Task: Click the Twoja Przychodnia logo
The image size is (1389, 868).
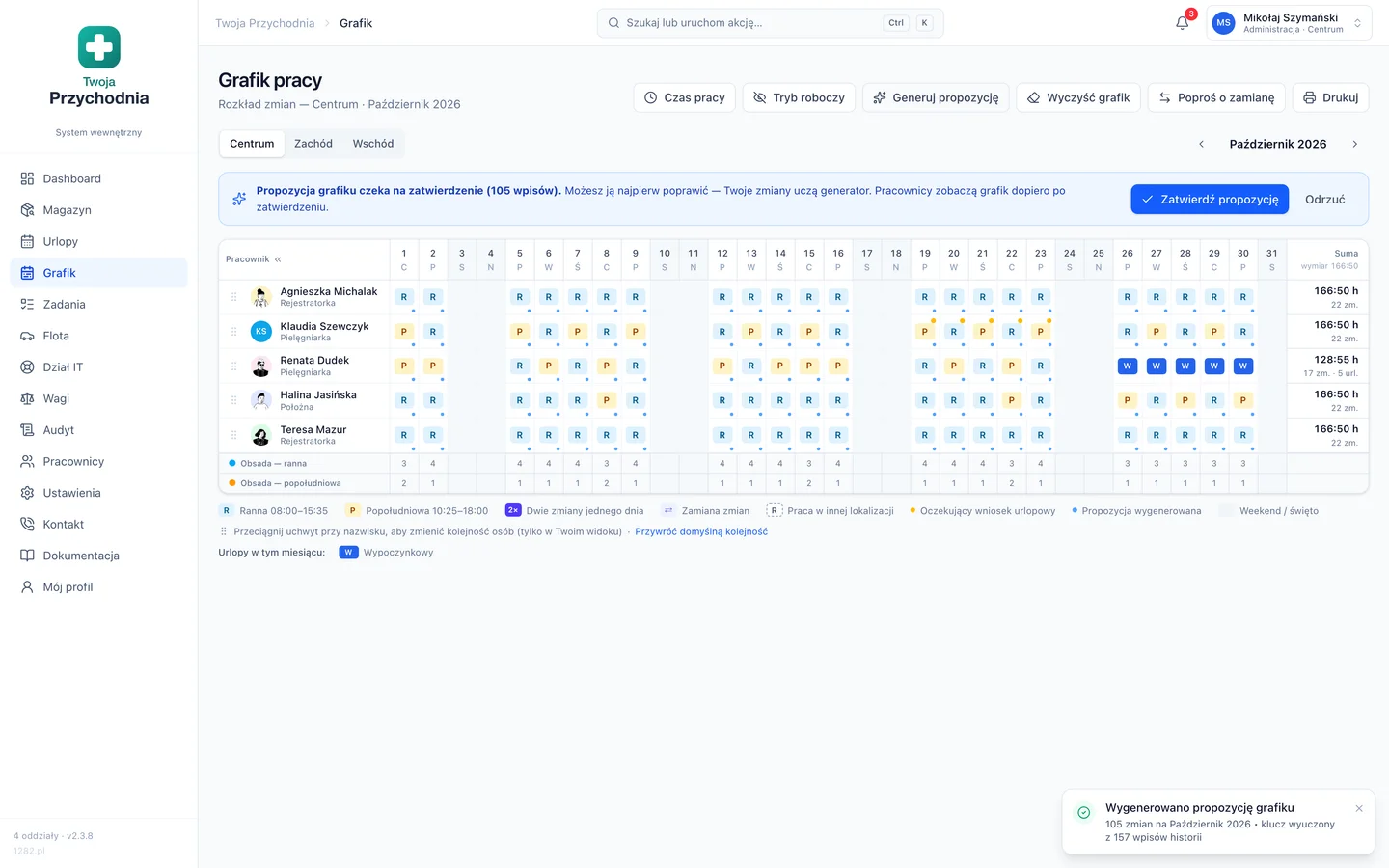Action: click(98, 67)
